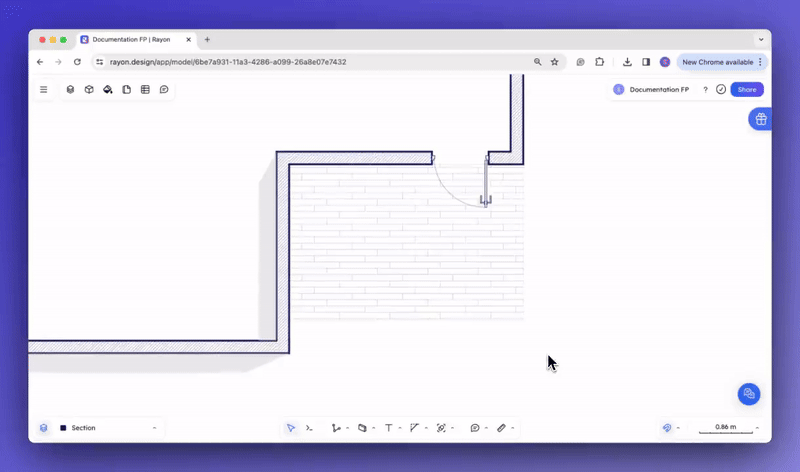Open the table schedule icon
Image resolution: width=800 pixels, height=472 pixels.
point(145,90)
